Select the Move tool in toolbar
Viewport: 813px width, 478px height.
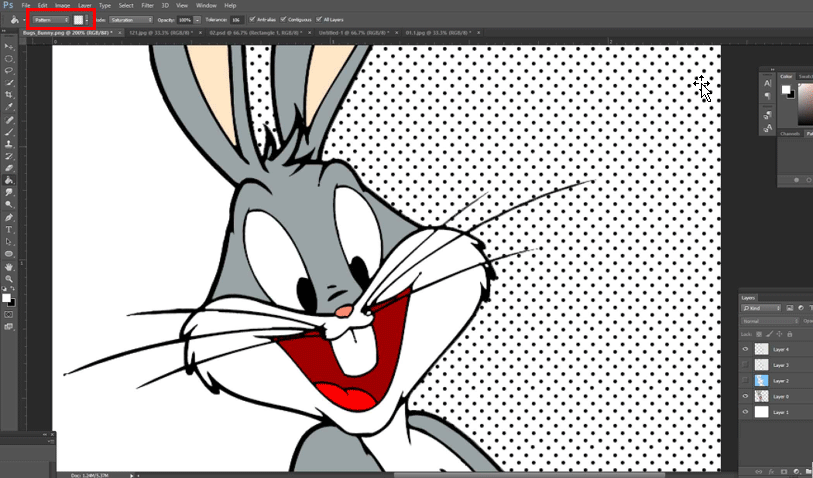point(9,46)
